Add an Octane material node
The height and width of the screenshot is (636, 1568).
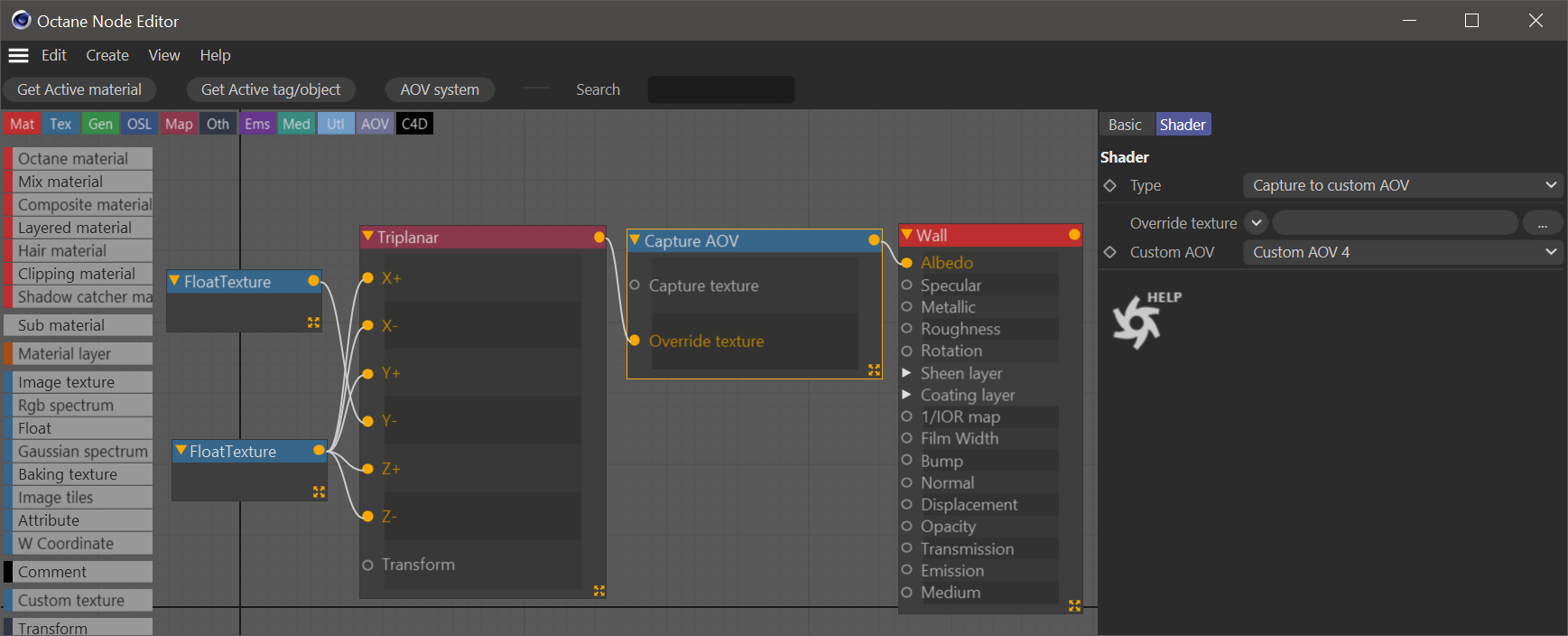(79, 158)
